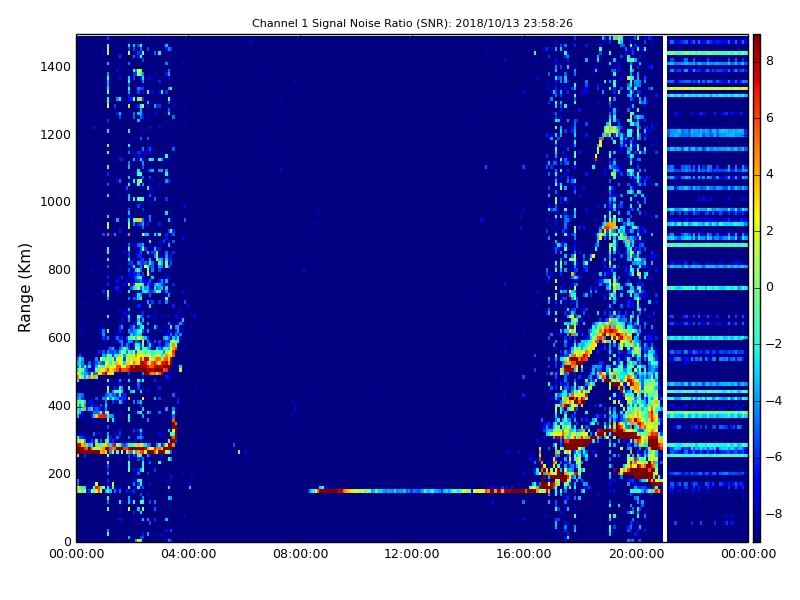Click the colorbar value 2 label
This screenshot has height=600, width=800.
tap(770, 231)
